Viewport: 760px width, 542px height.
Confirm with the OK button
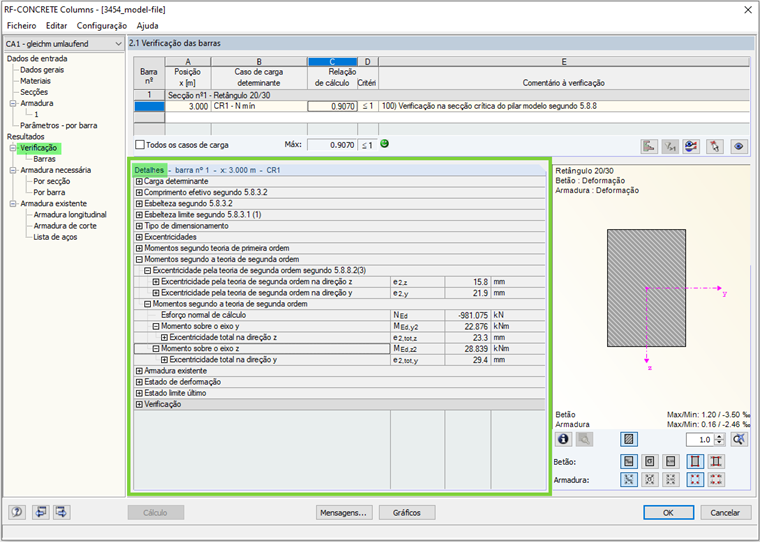coord(668,512)
